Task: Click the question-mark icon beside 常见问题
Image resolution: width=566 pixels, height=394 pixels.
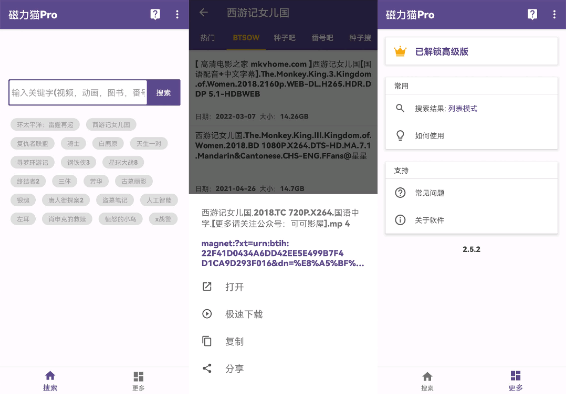Action: [x=400, y=193]
